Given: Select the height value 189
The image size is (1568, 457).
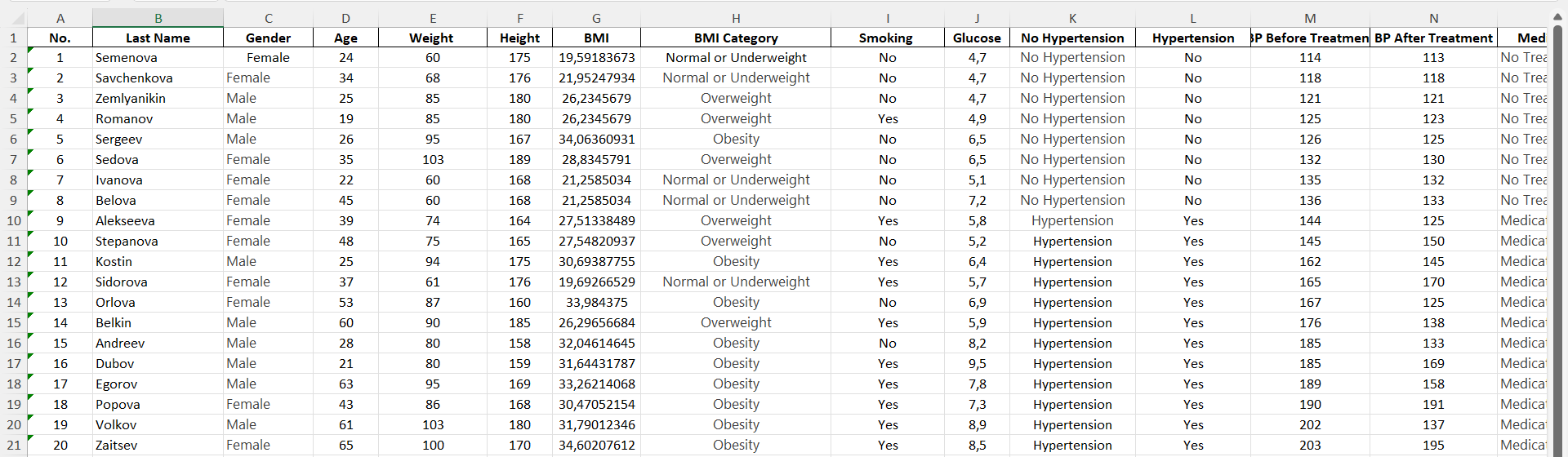Looking at the screenshot, I should (519, 159).
